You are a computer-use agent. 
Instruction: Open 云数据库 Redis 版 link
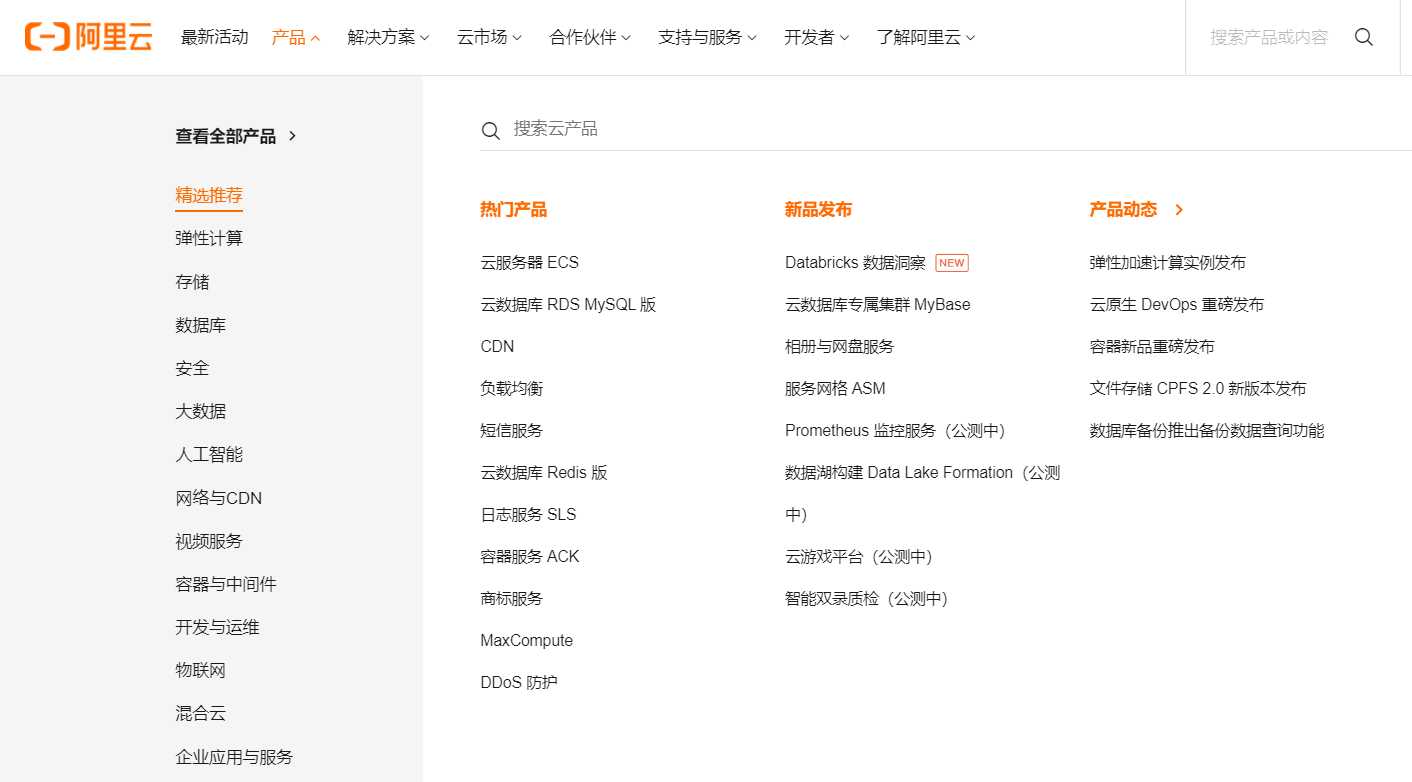(544, 473)
